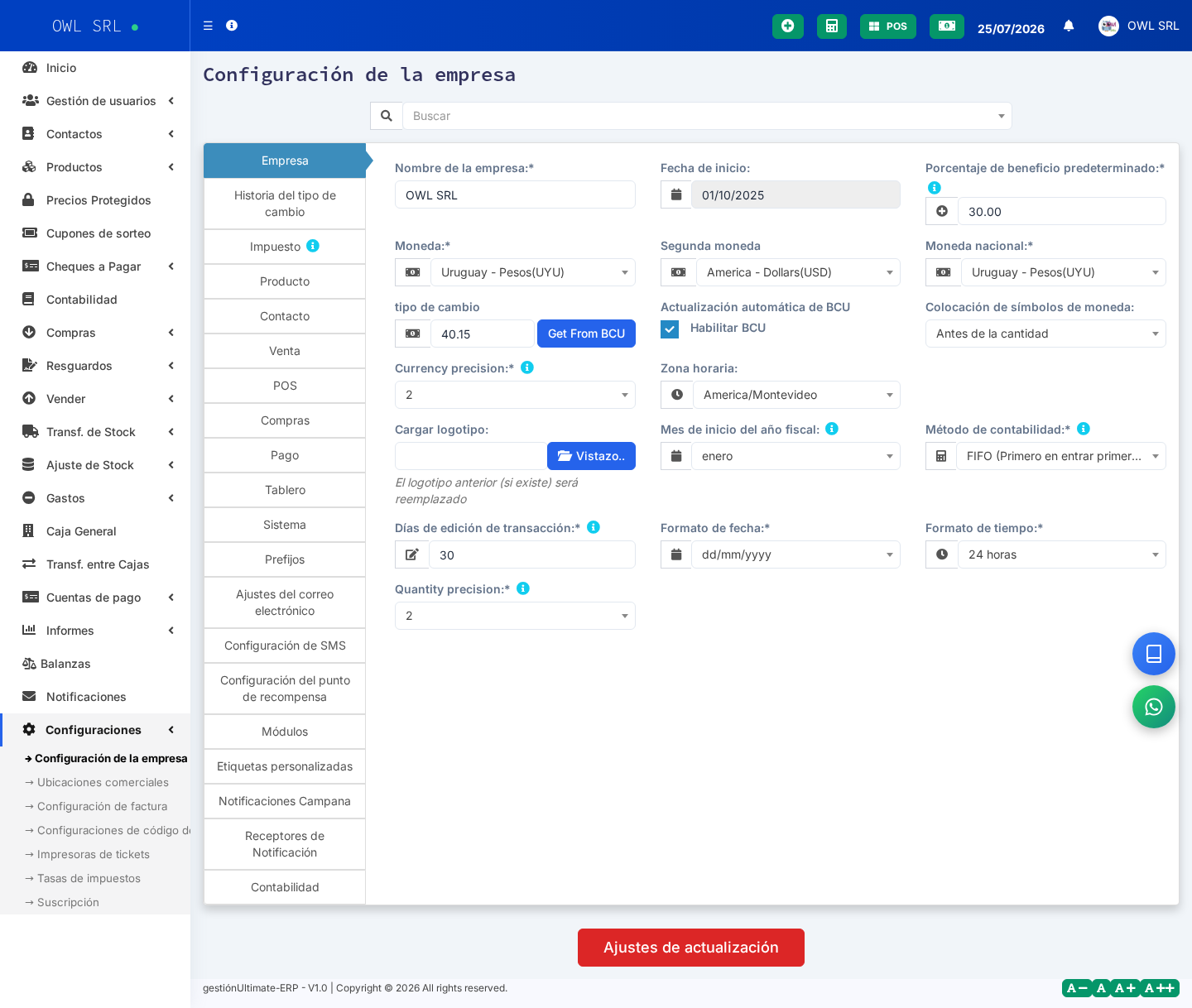Click the A++ largest font size button
The height and width of the screenshot is (1008, 1192).
coord(1160,988)
